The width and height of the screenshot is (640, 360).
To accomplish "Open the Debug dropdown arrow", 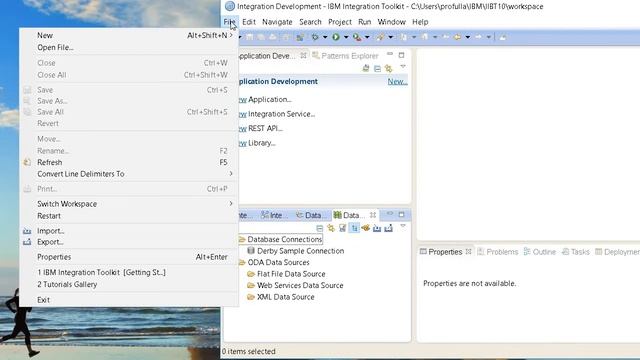I will pyautogui.click(x=325, y=38).
